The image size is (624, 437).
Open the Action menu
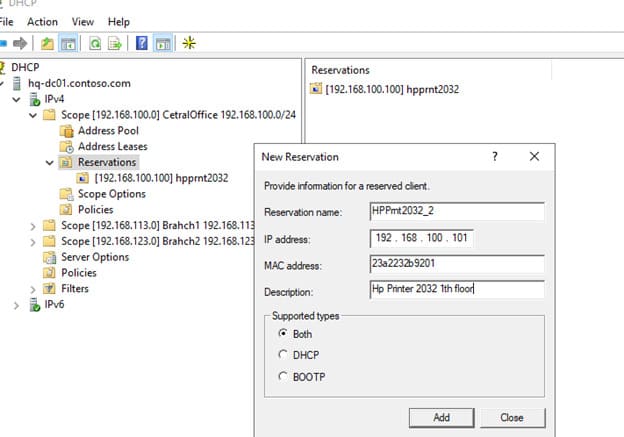tap(42, 22)
